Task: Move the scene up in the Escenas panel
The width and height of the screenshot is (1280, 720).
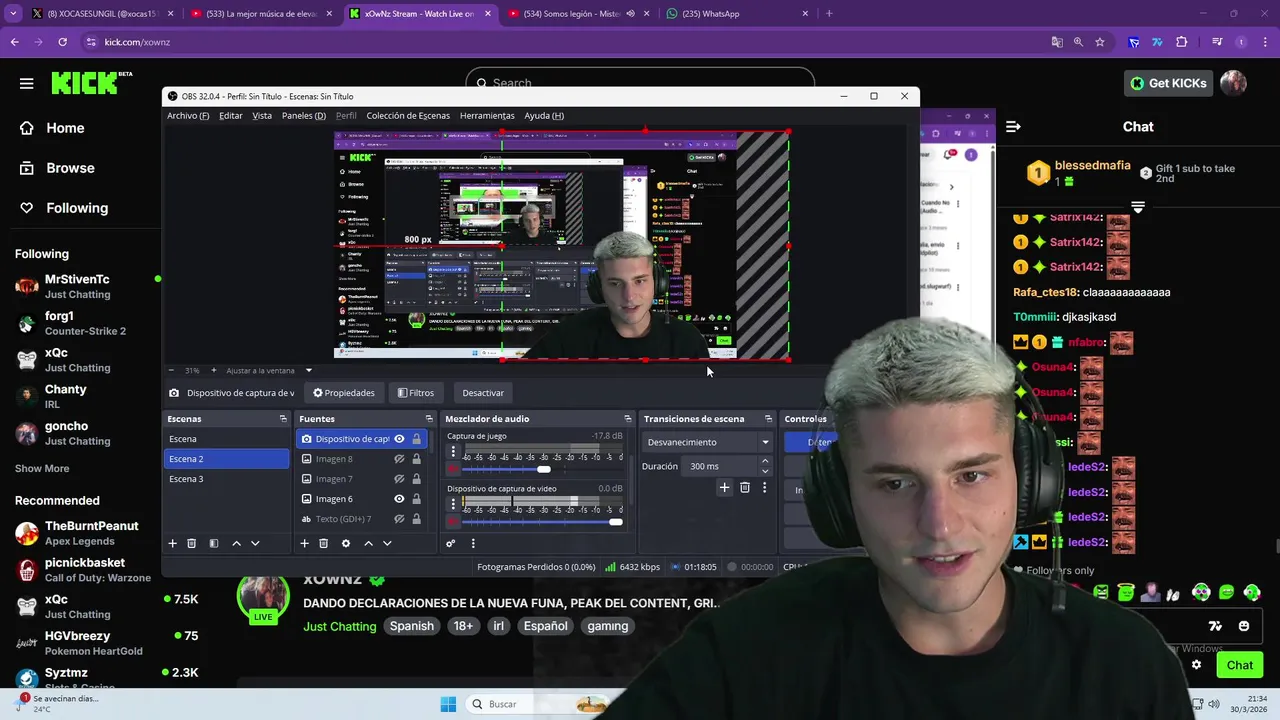Action: pyautogui.click(x=236, y=543)
